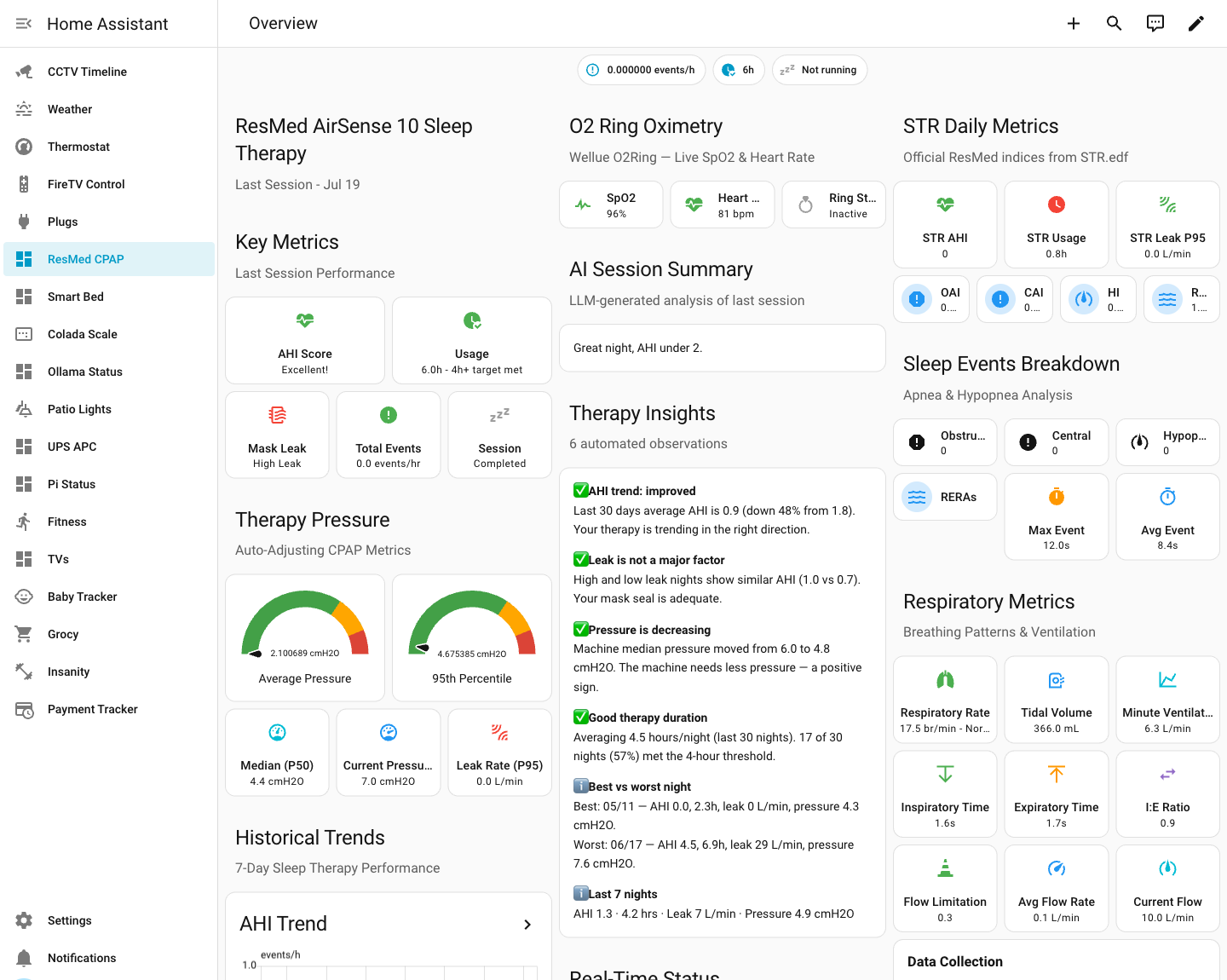Click the Insanity dumbbell icon
The image size is (1227, 980).
pyautogui.click(x=24, y=672)
